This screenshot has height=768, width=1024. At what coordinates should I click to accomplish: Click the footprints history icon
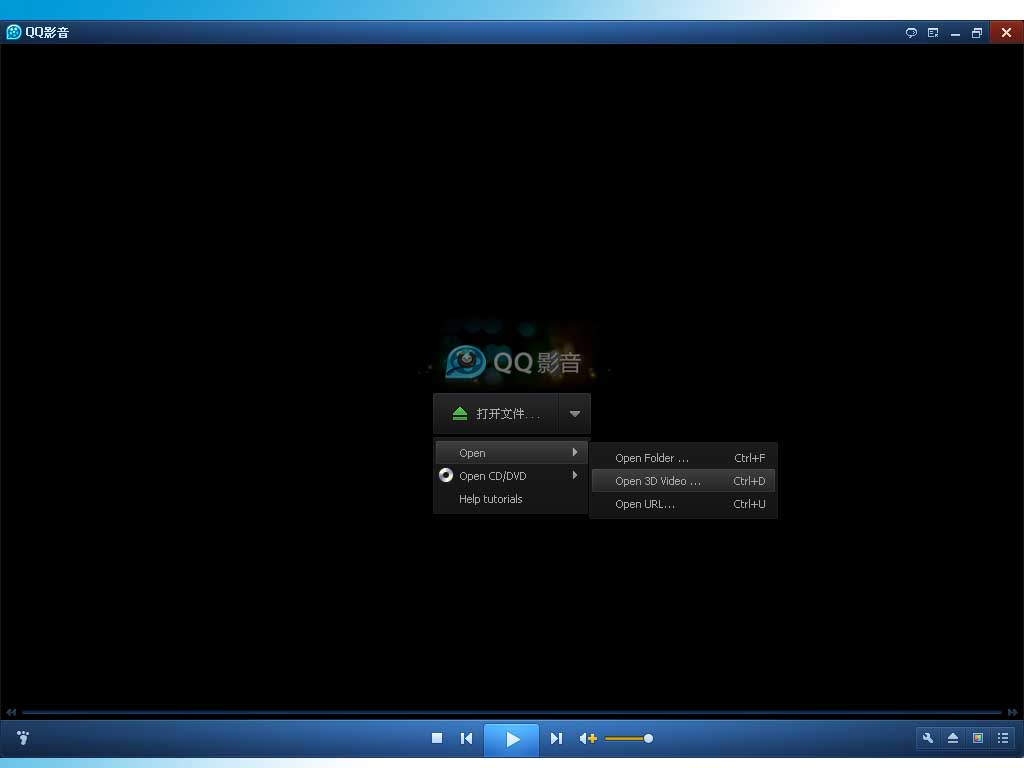[23, 738]
